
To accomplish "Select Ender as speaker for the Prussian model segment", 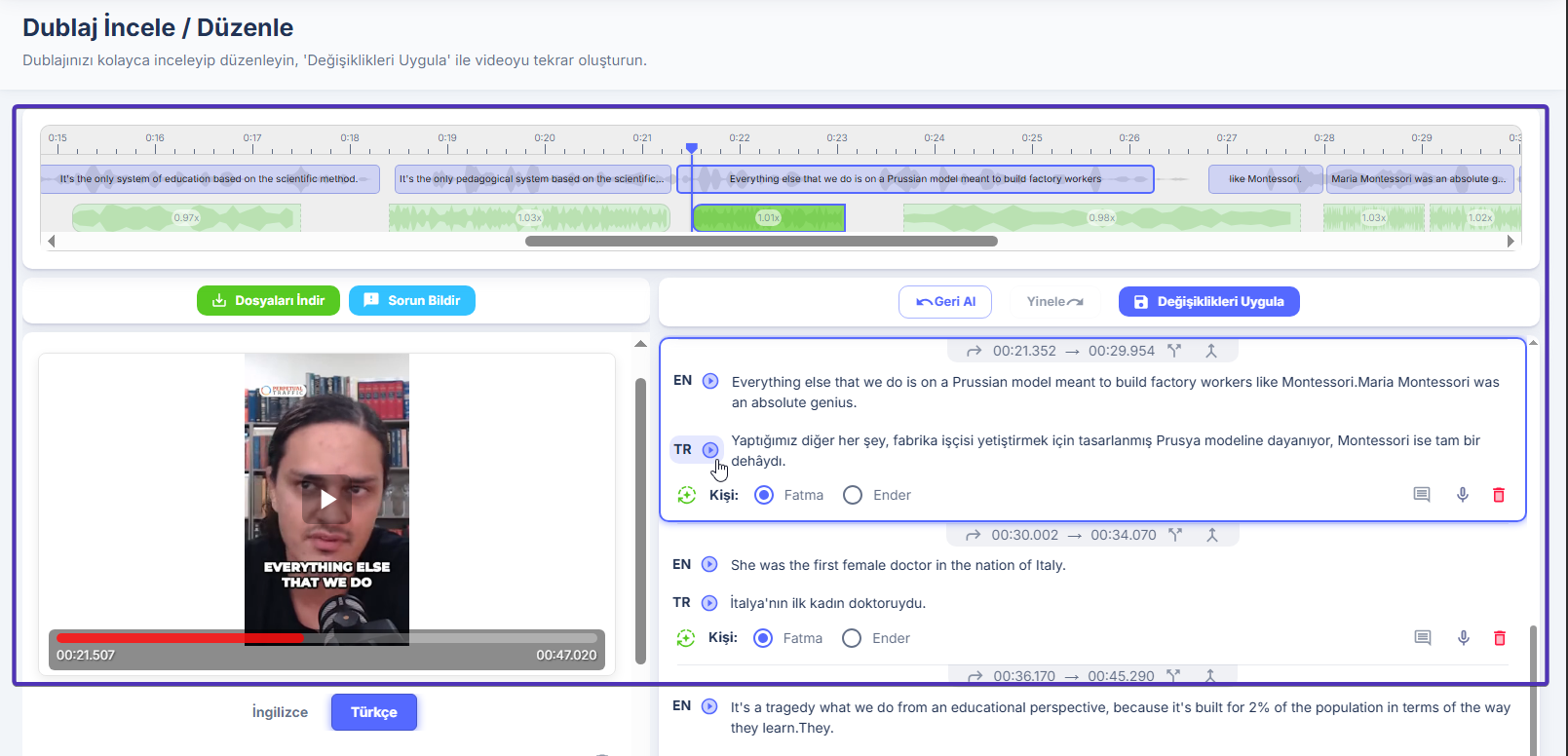I will coord(853,495).
